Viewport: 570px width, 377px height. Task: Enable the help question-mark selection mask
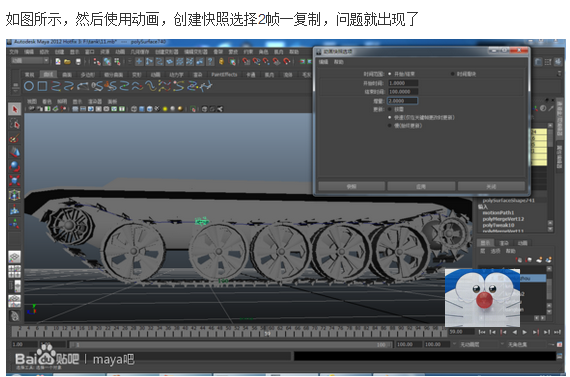(x=210, y=62)
